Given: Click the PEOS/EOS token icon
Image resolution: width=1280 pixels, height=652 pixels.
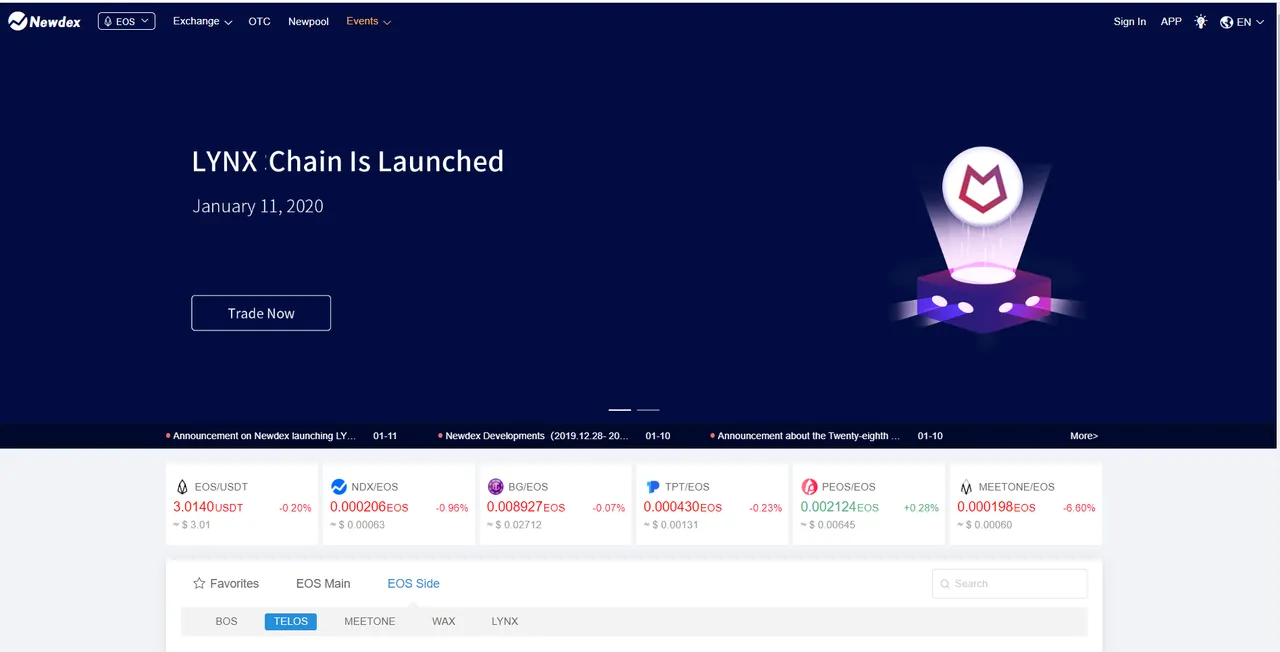Looking at the screenshot, I should (x=809, y=487).
